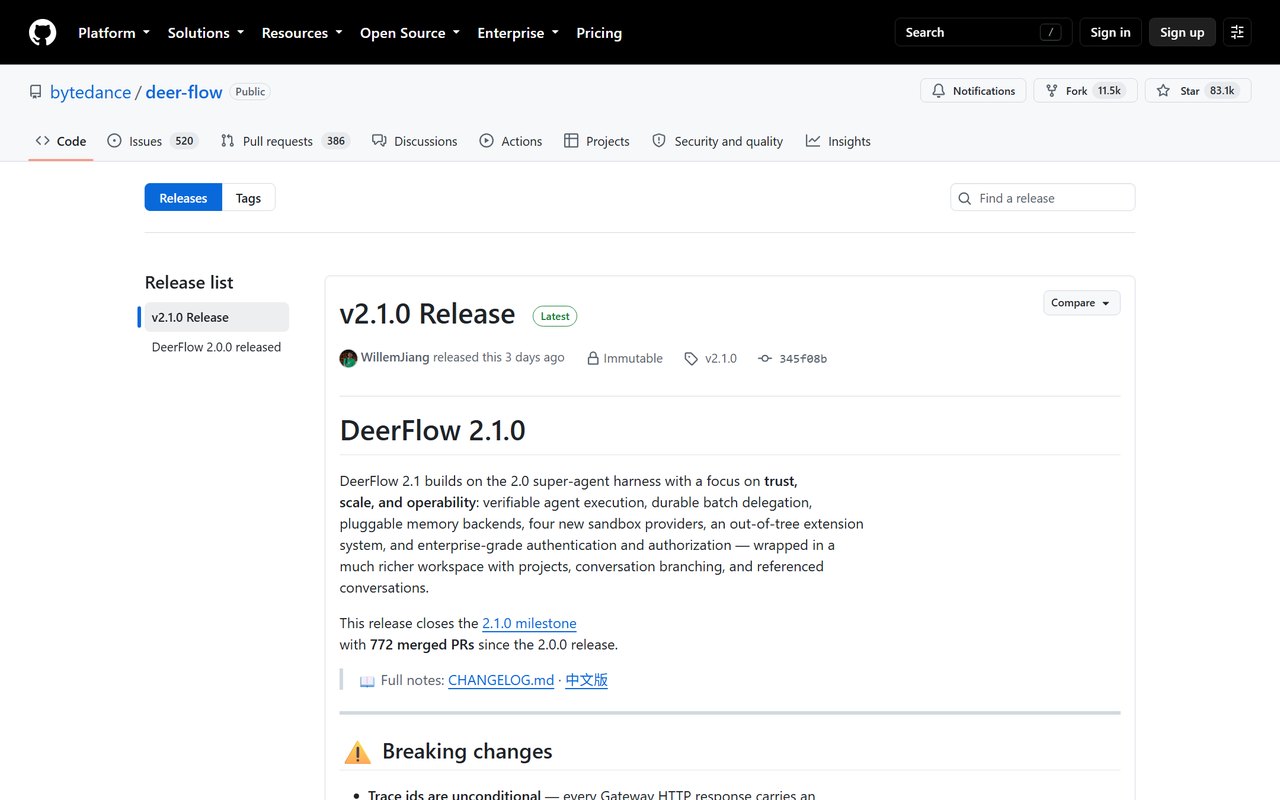Click the Latest badge
1280x800 pixels.
[x=555, y=316]
